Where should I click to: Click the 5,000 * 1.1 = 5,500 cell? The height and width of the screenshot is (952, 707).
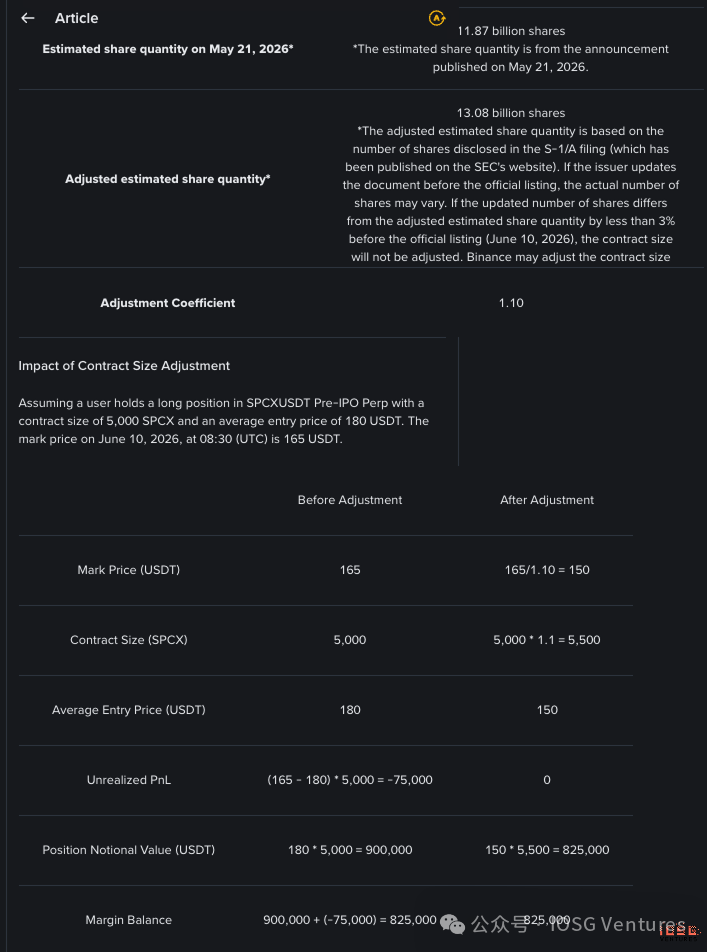[547, 639]
